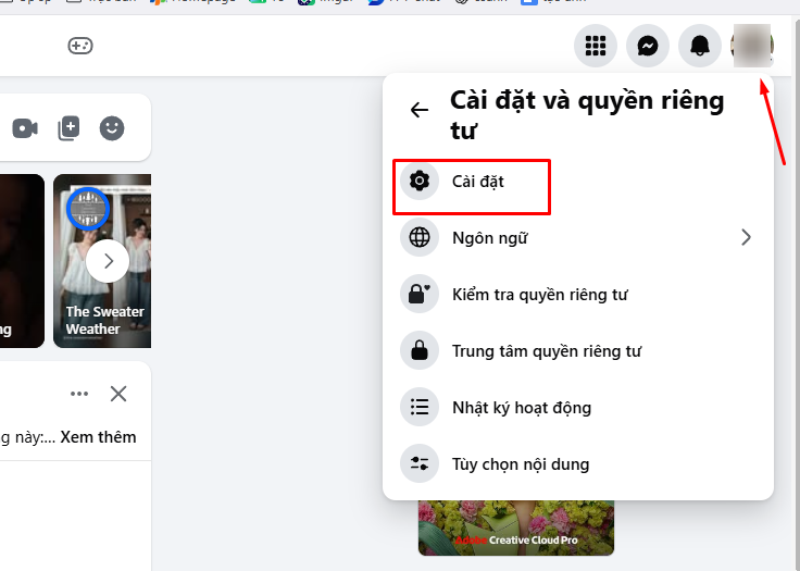Open the dark story card on the left
Viewport: 800px width, 571px height.
pyautogui.click(x=21, y=261)
